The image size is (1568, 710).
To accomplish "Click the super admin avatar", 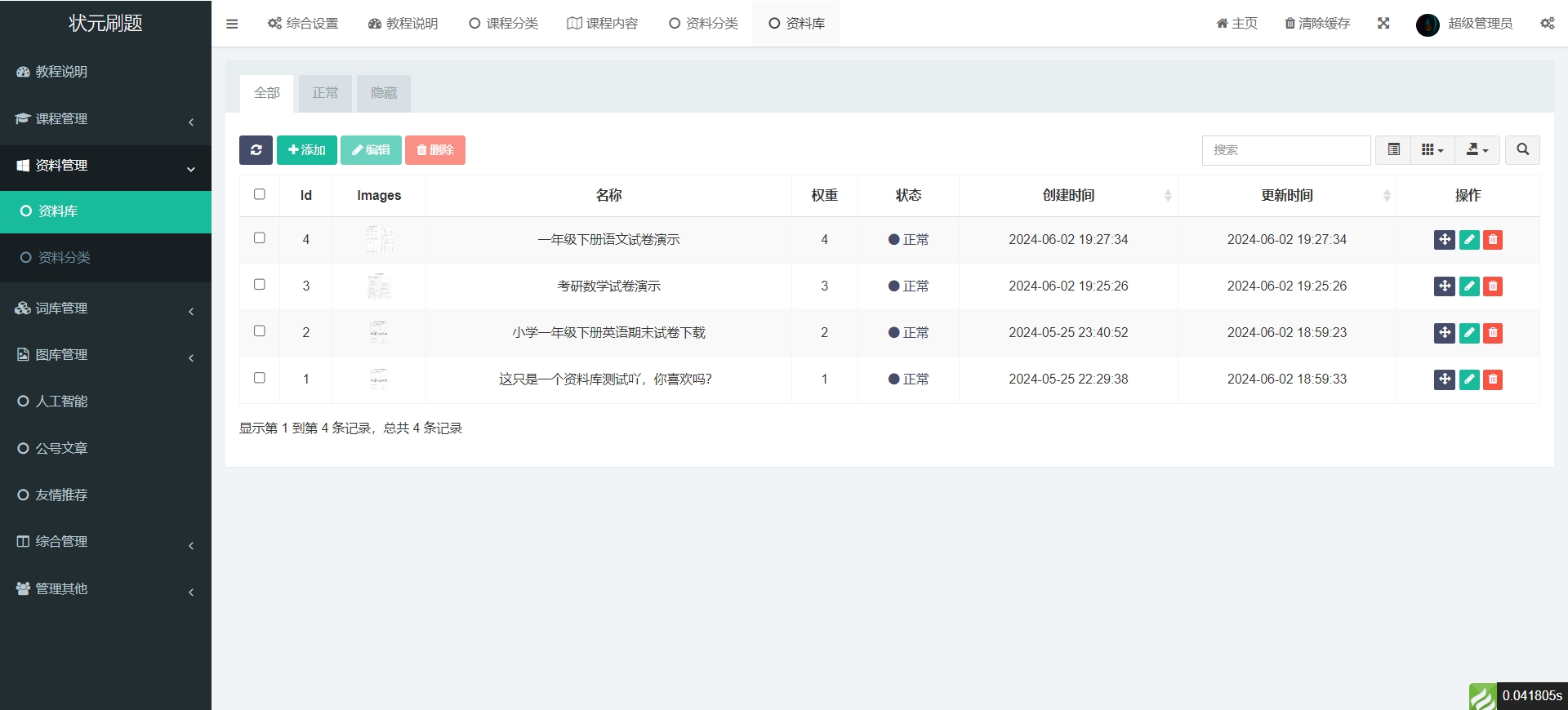I will pyautogui.click(x=1428, y=24).
